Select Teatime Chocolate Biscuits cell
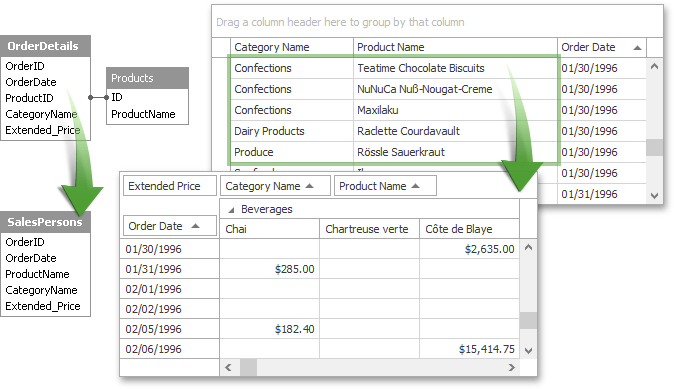Image resolution: width=674 pixels, height=389 pixels. 455,68
